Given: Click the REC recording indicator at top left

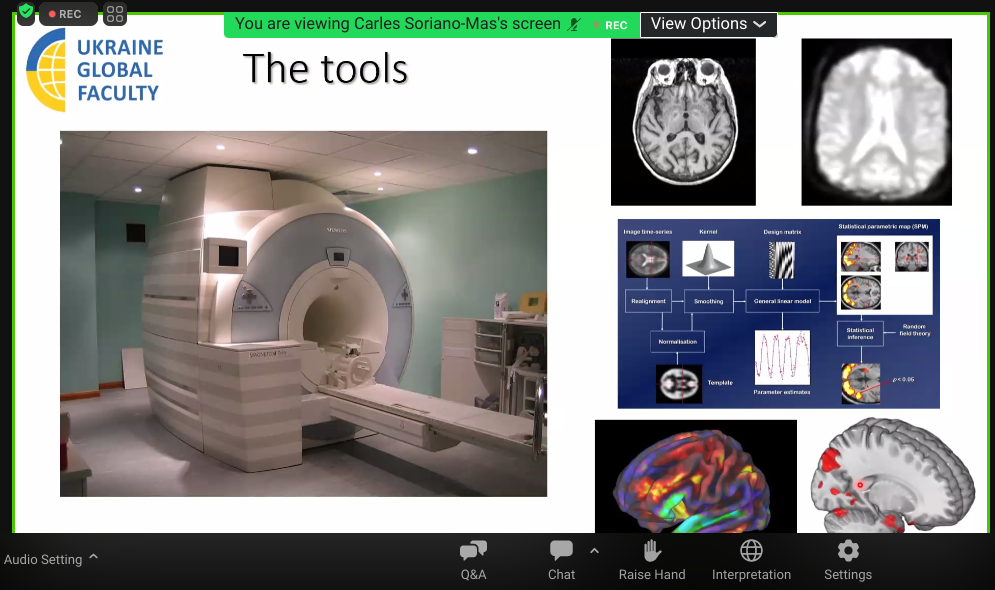Looking at the screenshot, I should [x=67, y=14].
